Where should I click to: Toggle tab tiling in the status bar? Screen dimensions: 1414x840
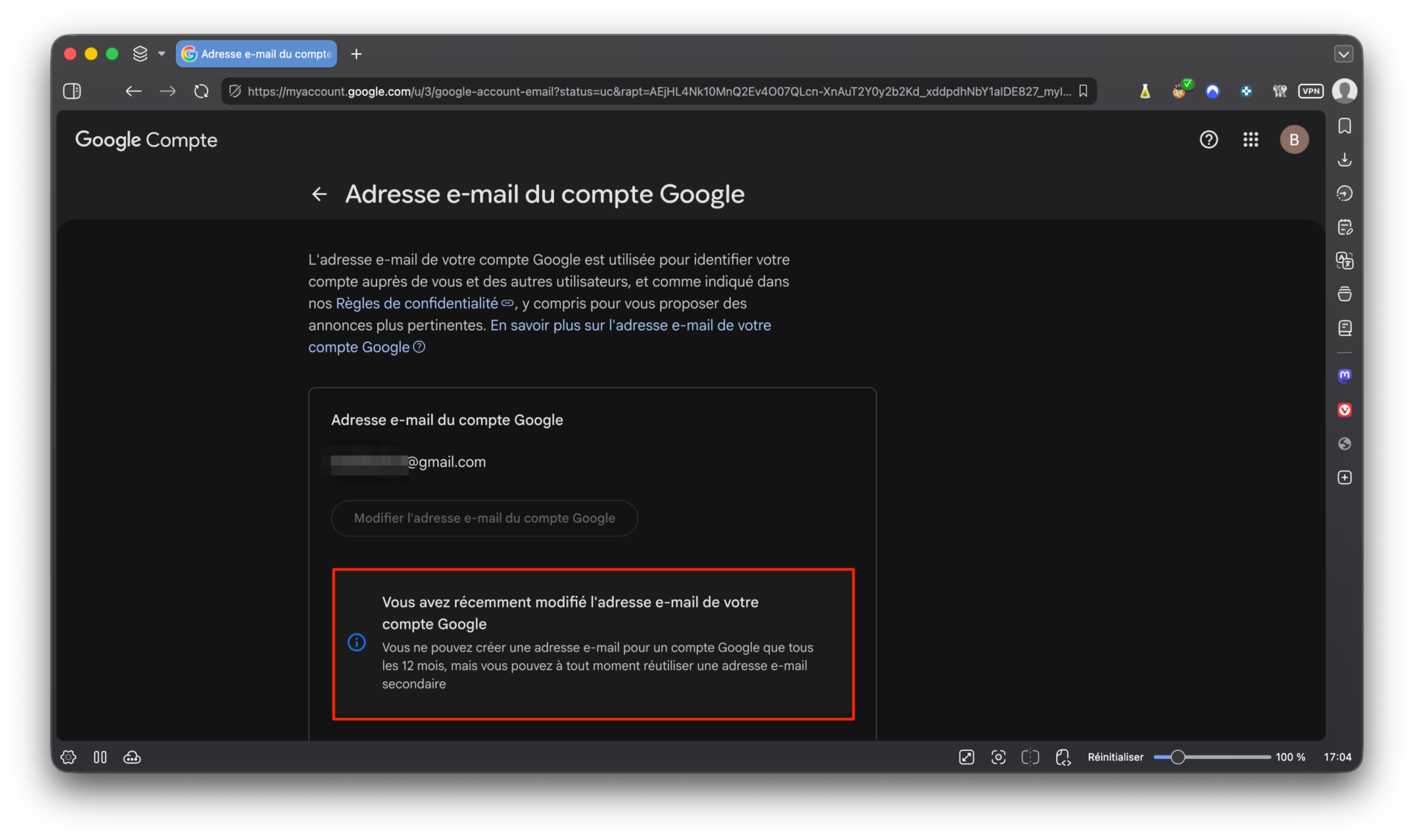(x=100, y=757)
